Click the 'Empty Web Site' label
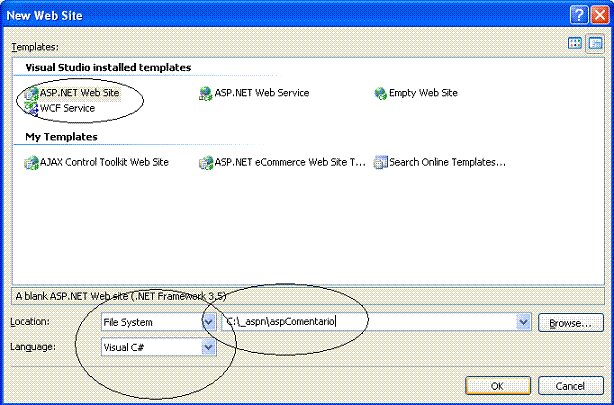Image resolution: width=614 pixels, height=405 pixels. 423,93
